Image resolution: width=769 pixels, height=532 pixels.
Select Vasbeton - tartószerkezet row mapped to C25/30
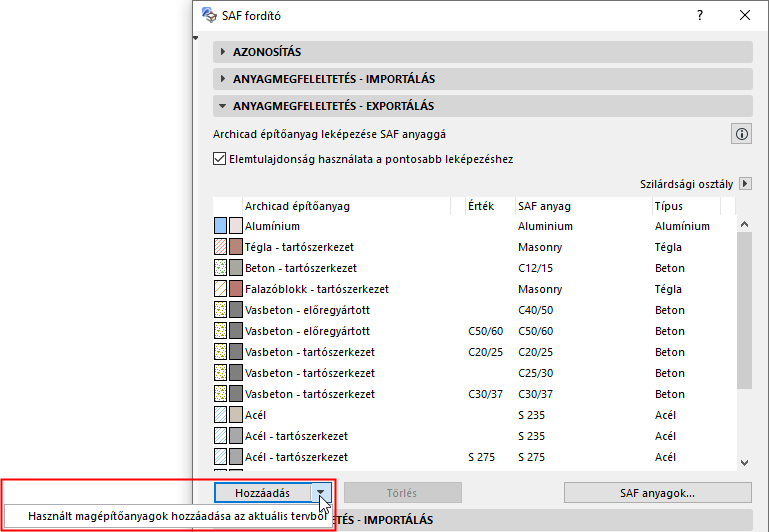(475, 373)
